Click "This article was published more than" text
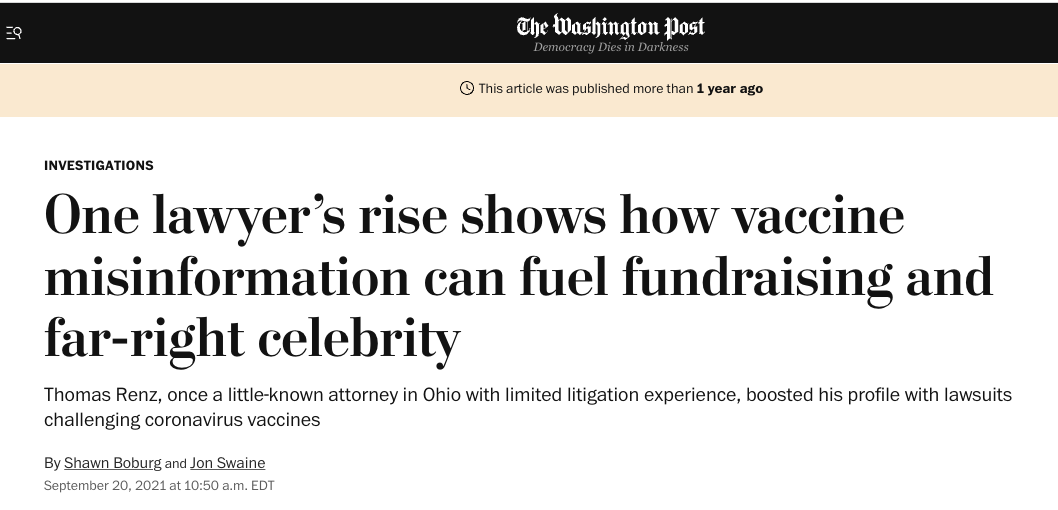 click(x=586, y=88)
